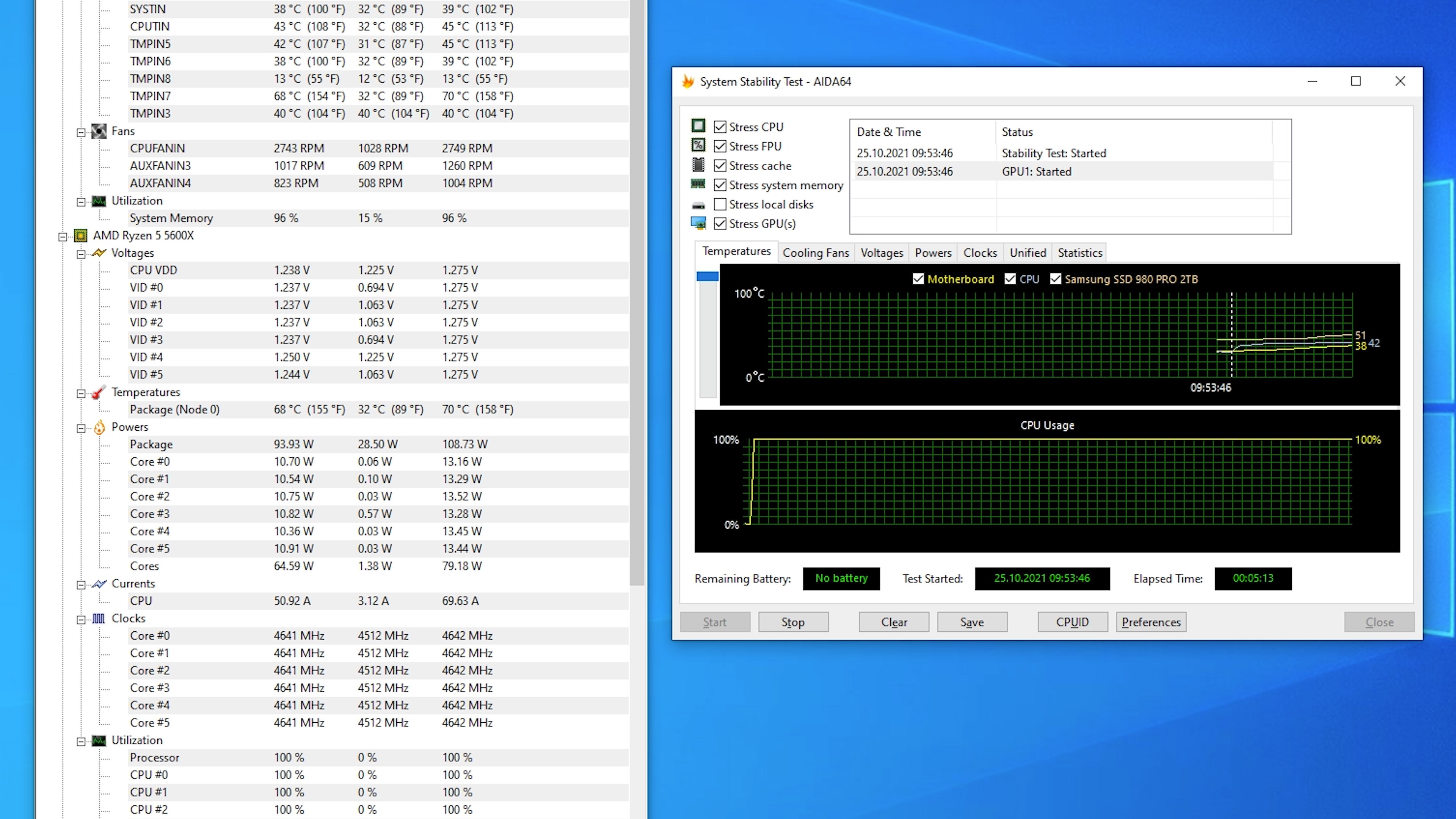Click the AIDA64 flame logo icon
Viewport: 1456px width, 819px height.
(689, 81)
